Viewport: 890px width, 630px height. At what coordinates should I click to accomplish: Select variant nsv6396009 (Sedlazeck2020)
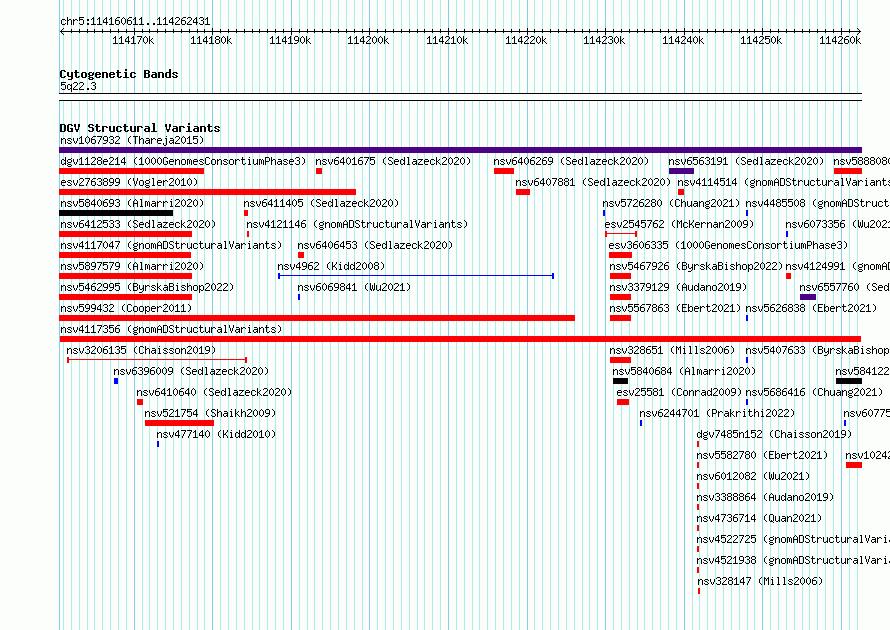pos(191,371)
